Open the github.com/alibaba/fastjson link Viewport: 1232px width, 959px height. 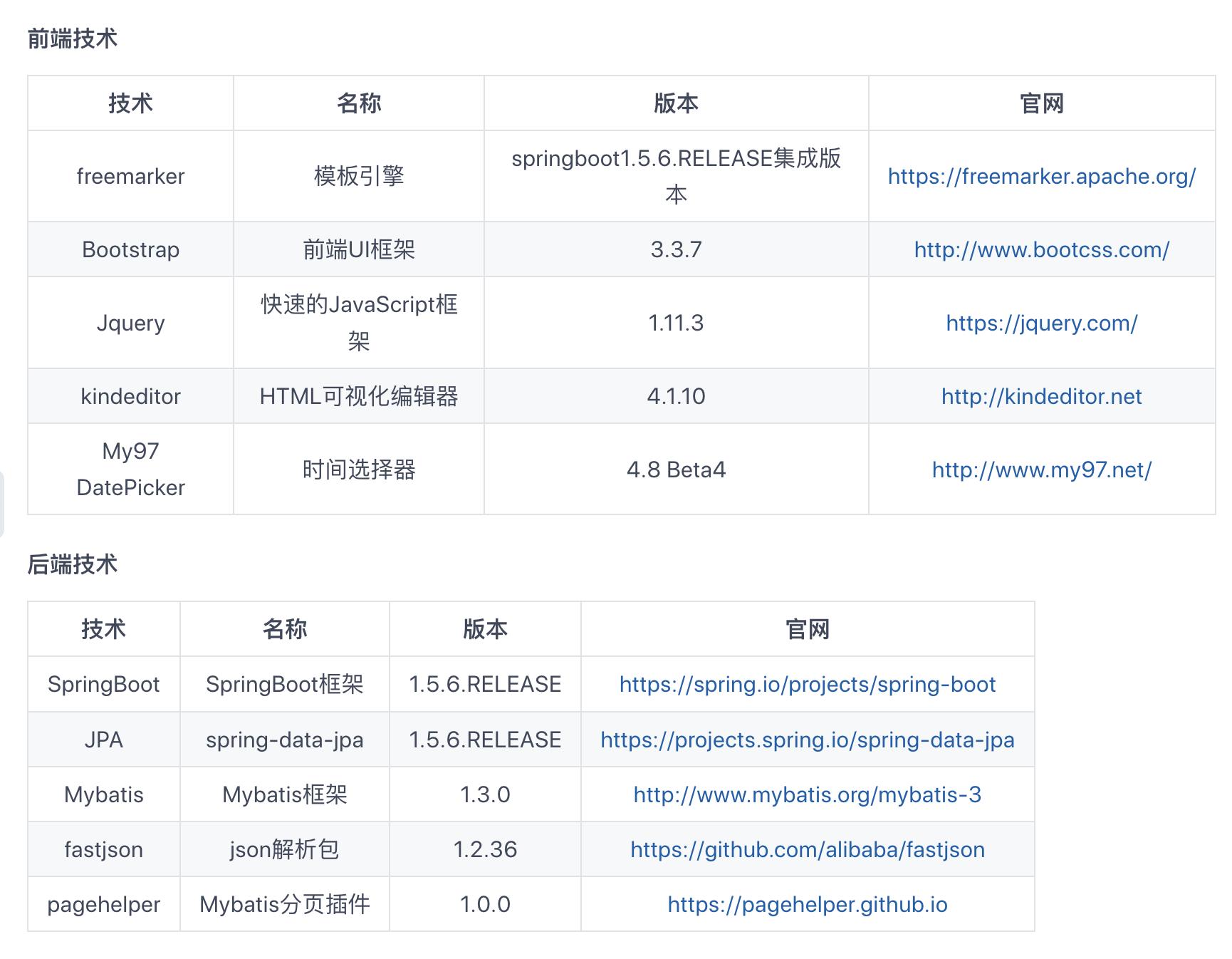[808, 849]
